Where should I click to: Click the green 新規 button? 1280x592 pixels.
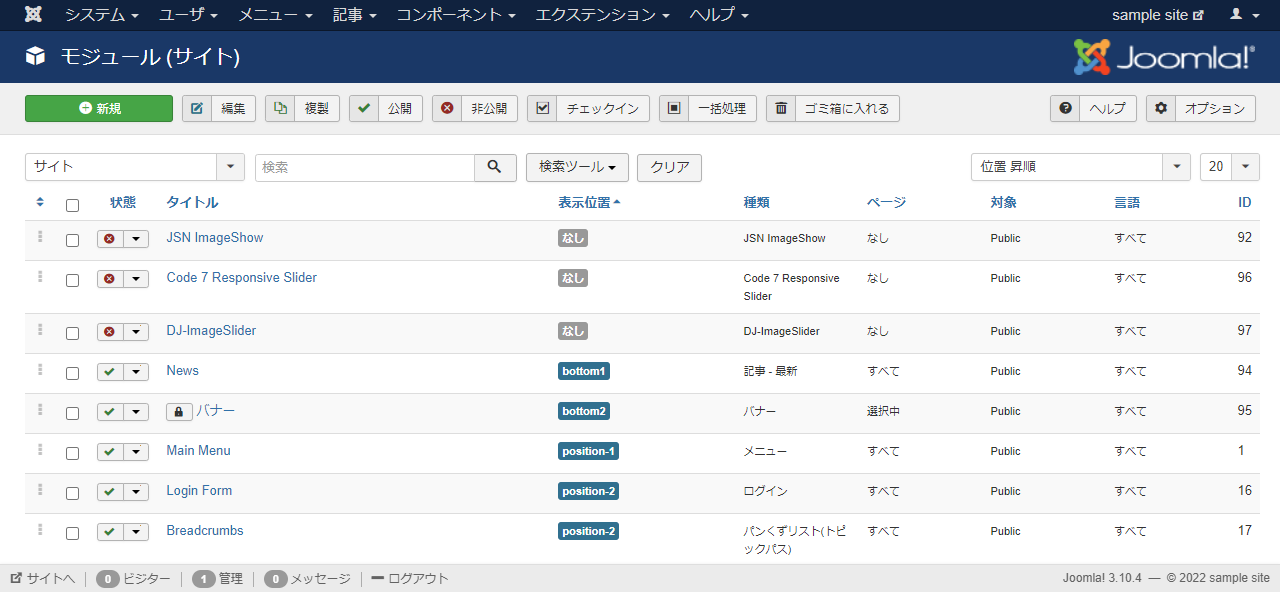click(x=99, y=108)
